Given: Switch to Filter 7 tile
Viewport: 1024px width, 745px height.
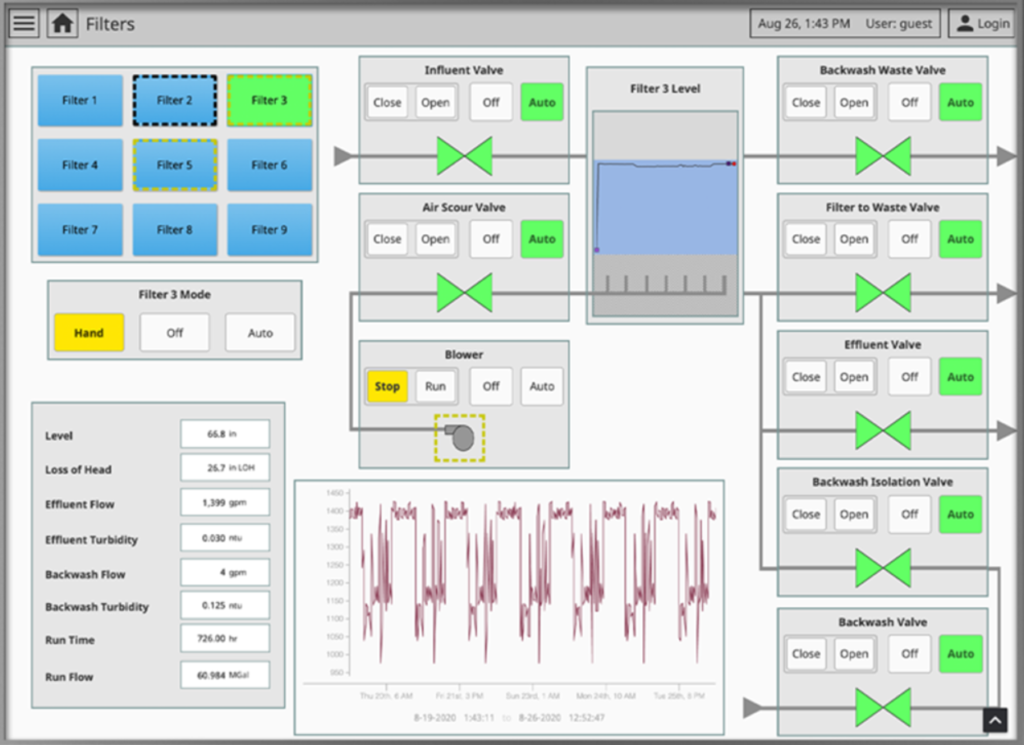Looking at the screenshot, I should point(80,230).
